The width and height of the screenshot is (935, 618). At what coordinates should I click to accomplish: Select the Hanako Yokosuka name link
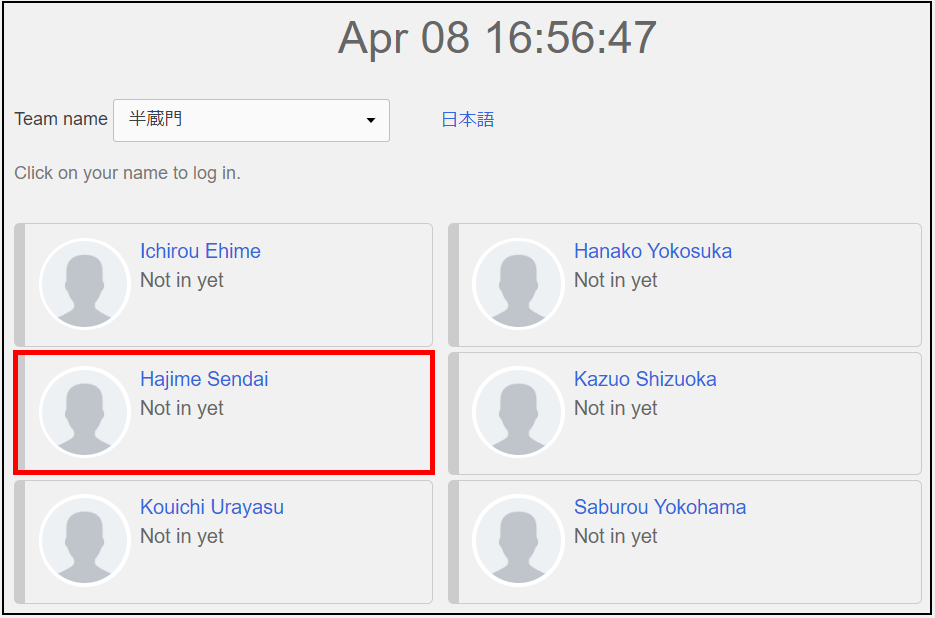coord(652,251)
